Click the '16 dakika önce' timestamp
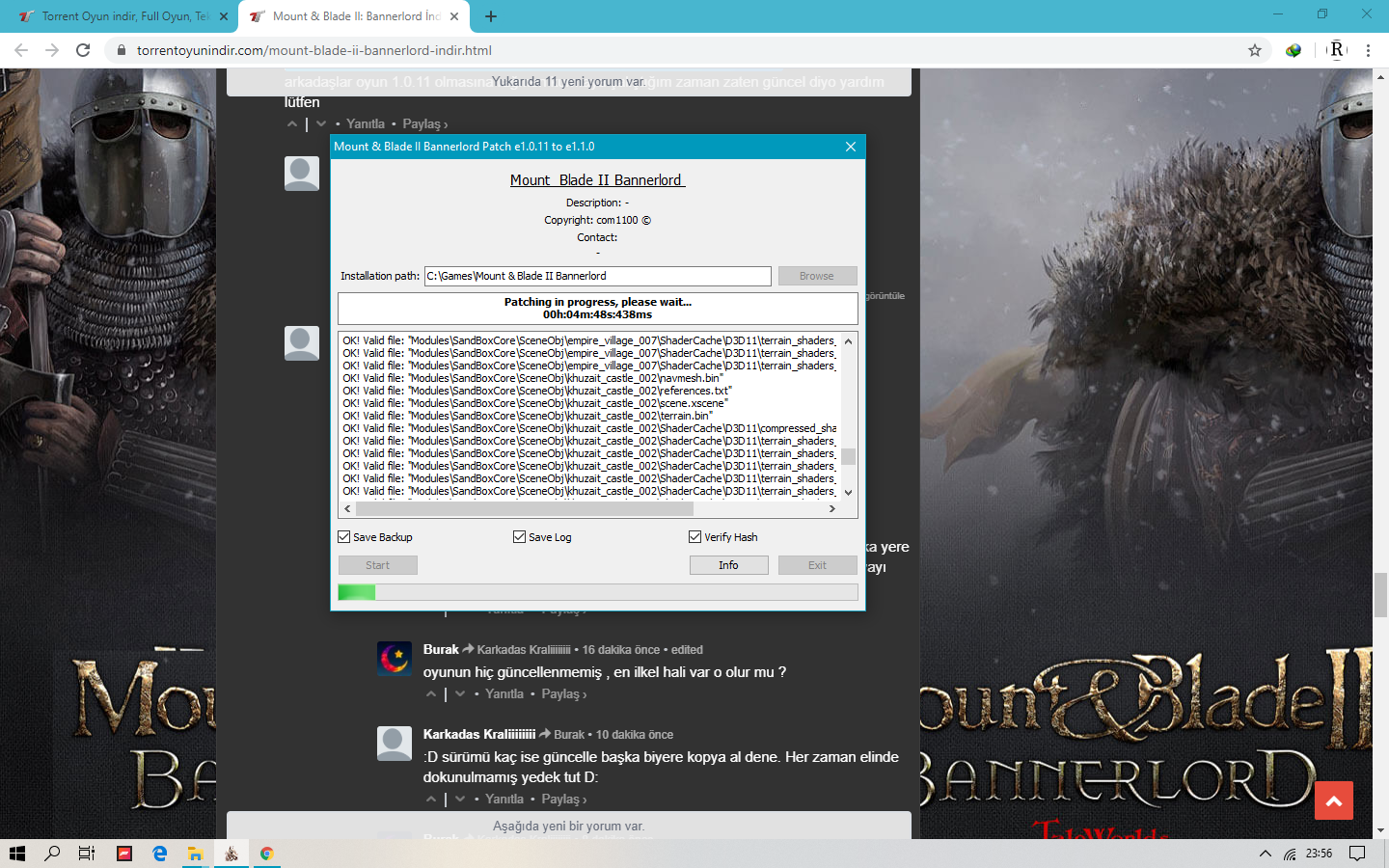The image size is (1389, 868). pos(621,650)
